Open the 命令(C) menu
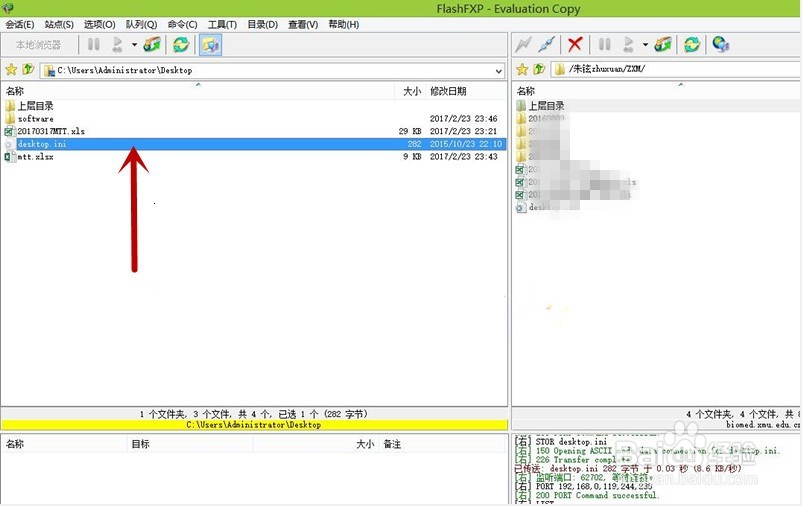The image size is (802, 506). [182, 25]
